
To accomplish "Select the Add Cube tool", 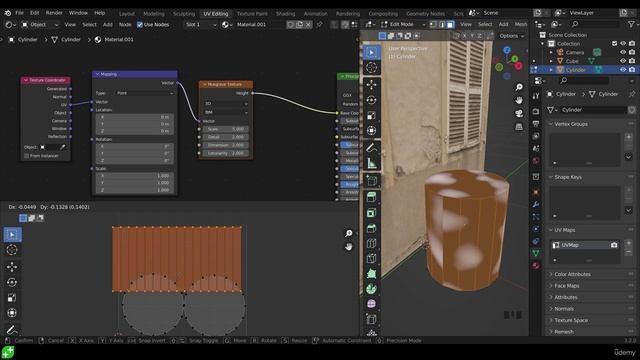I will pyautogui.click(x=371, y=180).
